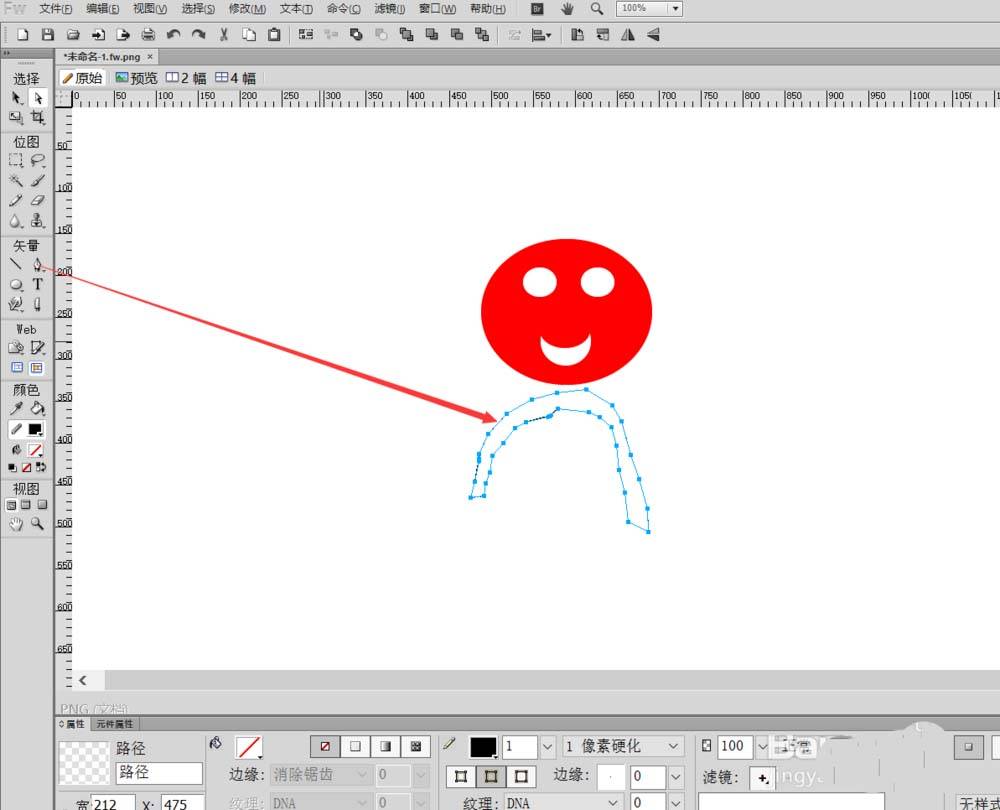This screenshot has width=1000, height=810.
Task: Choose the Eraser tool
Action: tap(38, 201)
